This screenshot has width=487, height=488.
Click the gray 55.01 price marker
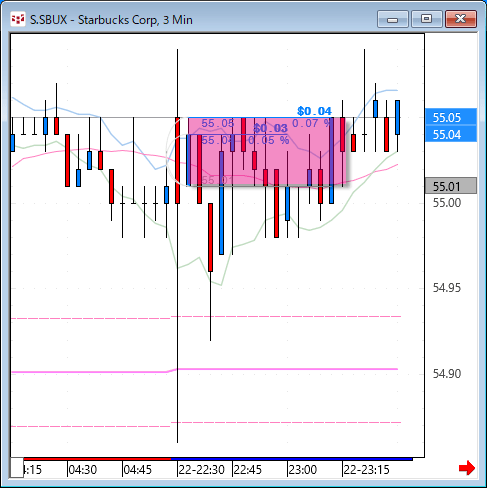(451, 186)
